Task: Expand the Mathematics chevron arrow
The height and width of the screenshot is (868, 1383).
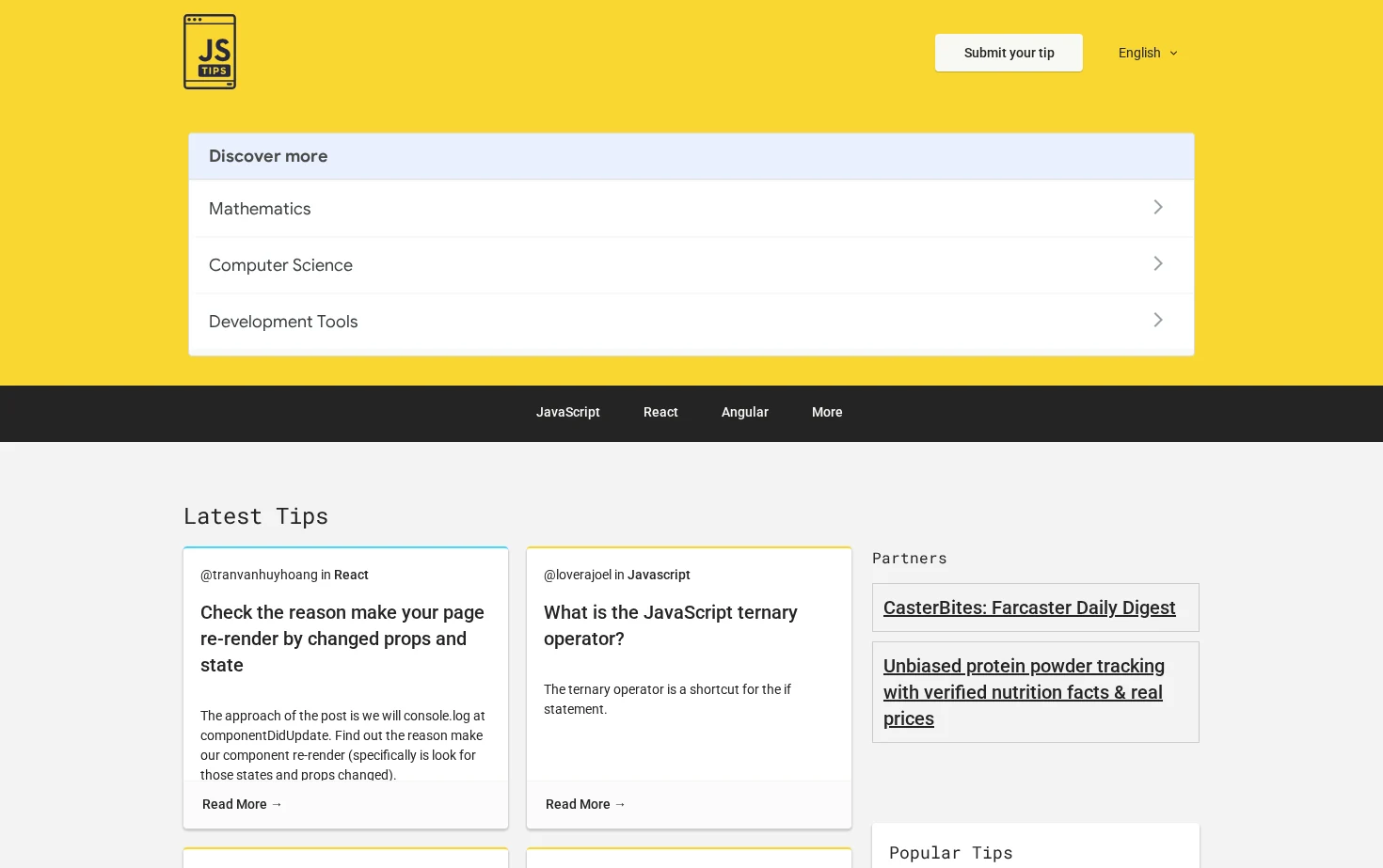Action: click(x=1158, y=207)
